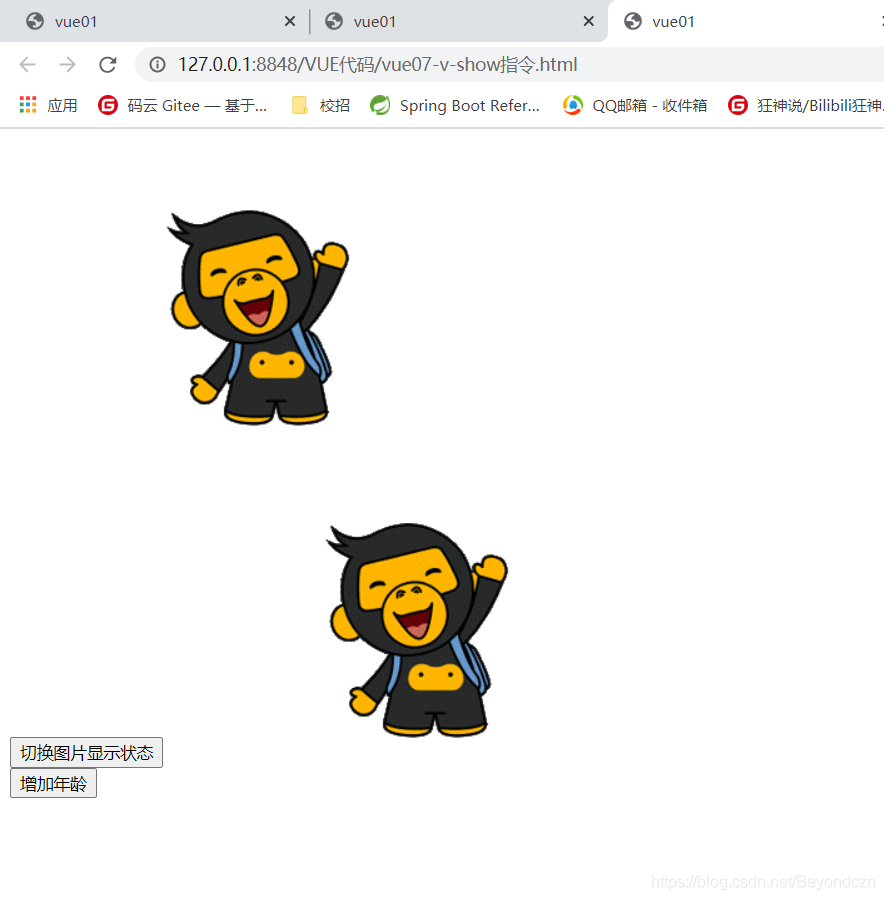Select the active third vue01 tab

click(x=746, y=22)
